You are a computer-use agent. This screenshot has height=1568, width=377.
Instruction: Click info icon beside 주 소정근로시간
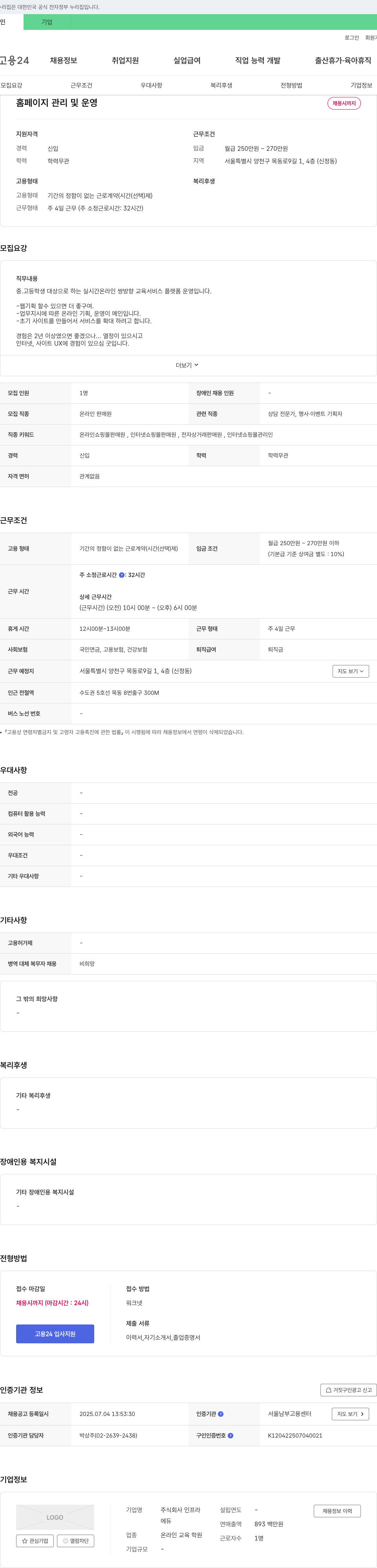point(122,575)
